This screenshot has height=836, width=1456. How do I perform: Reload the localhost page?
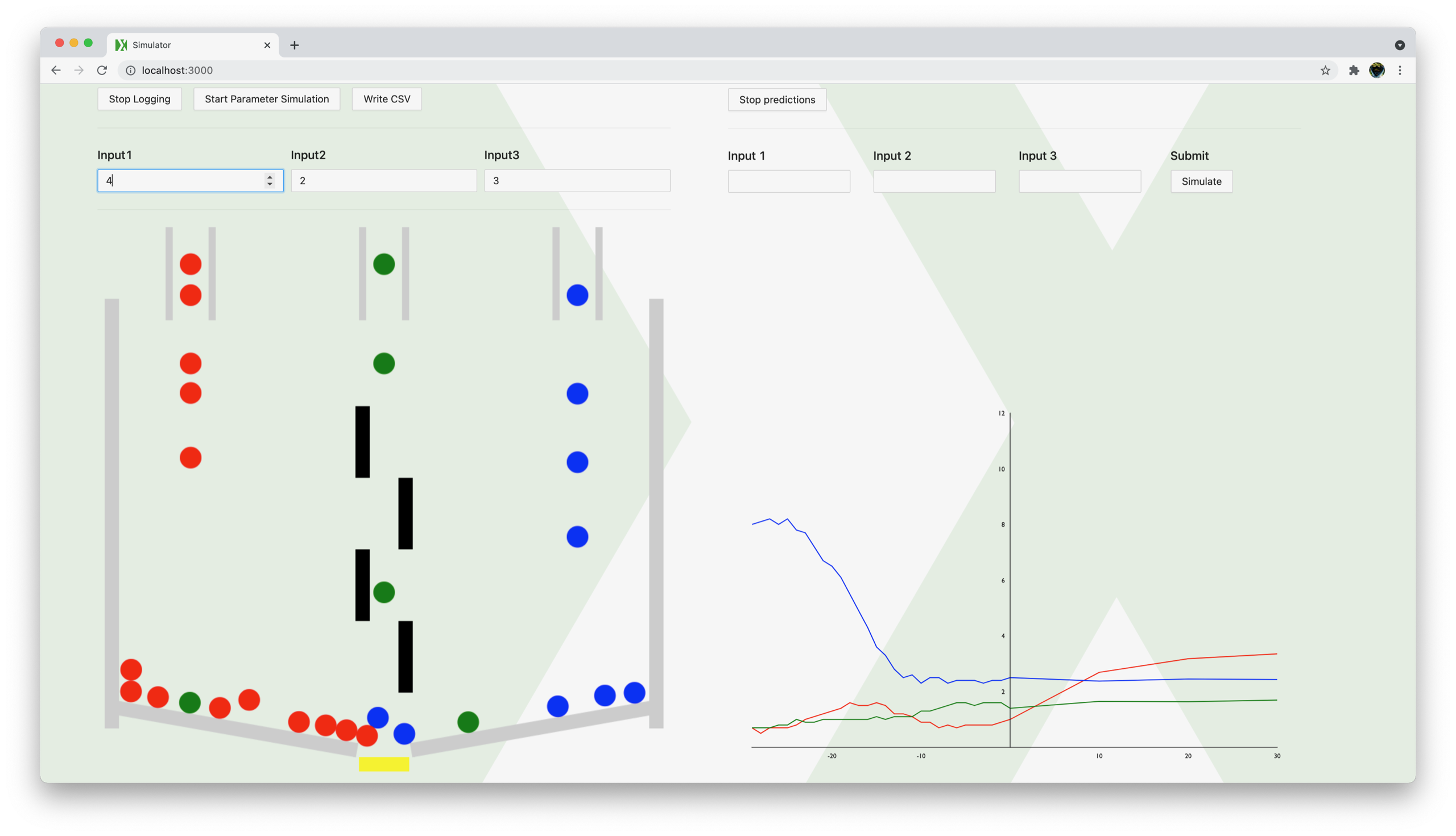102,70
